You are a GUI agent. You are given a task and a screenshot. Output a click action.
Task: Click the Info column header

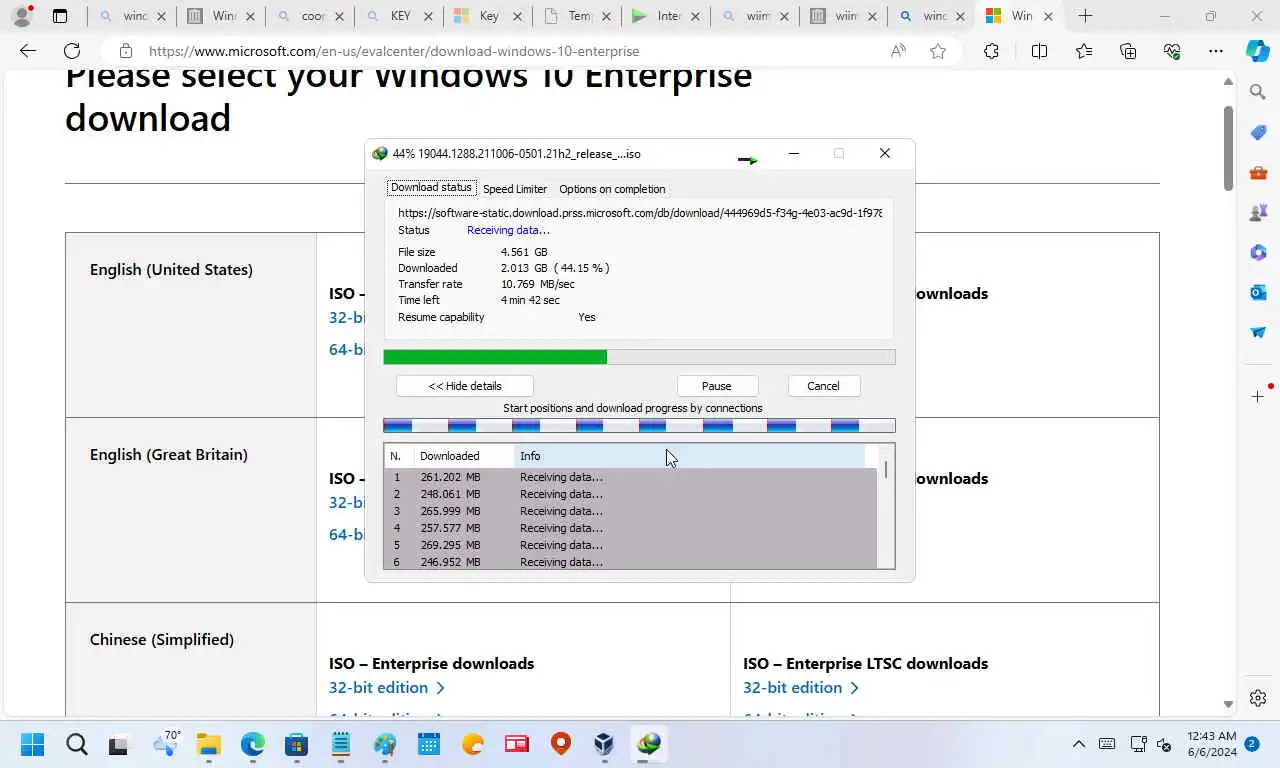[689, 456]
